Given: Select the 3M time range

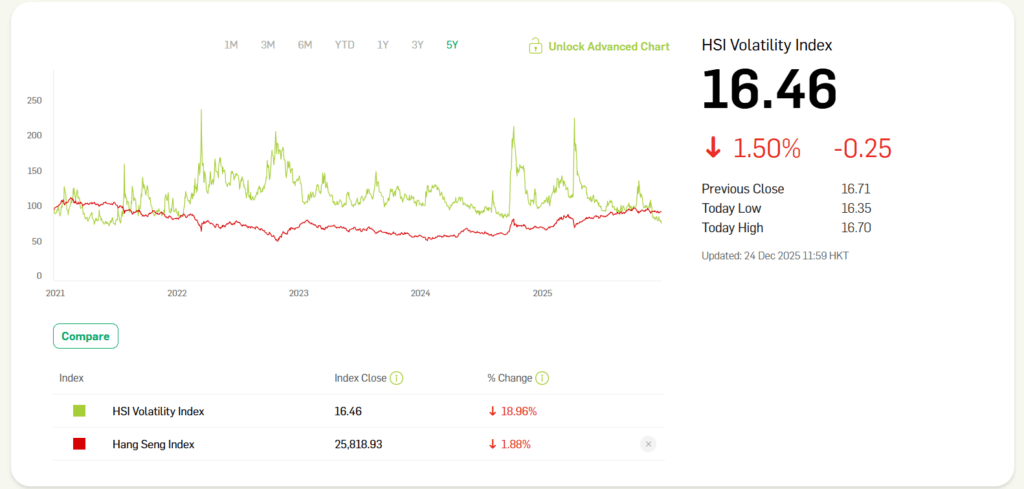Looking at the screenshot, I should pos(268,45).
